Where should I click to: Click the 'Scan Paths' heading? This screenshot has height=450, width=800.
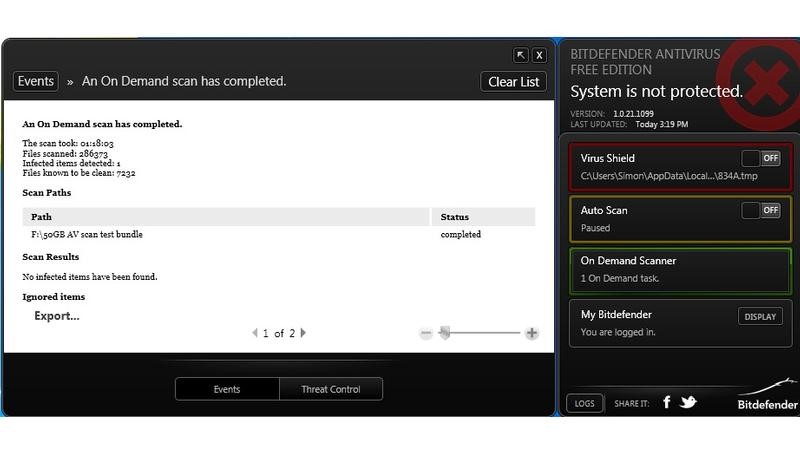click(x=46, y=193)
